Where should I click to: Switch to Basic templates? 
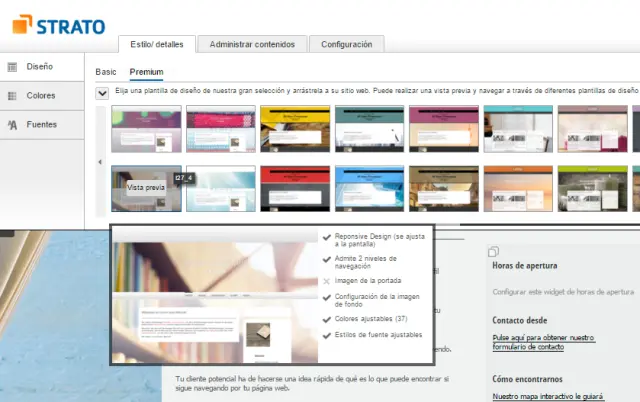[x=106, y=72]
